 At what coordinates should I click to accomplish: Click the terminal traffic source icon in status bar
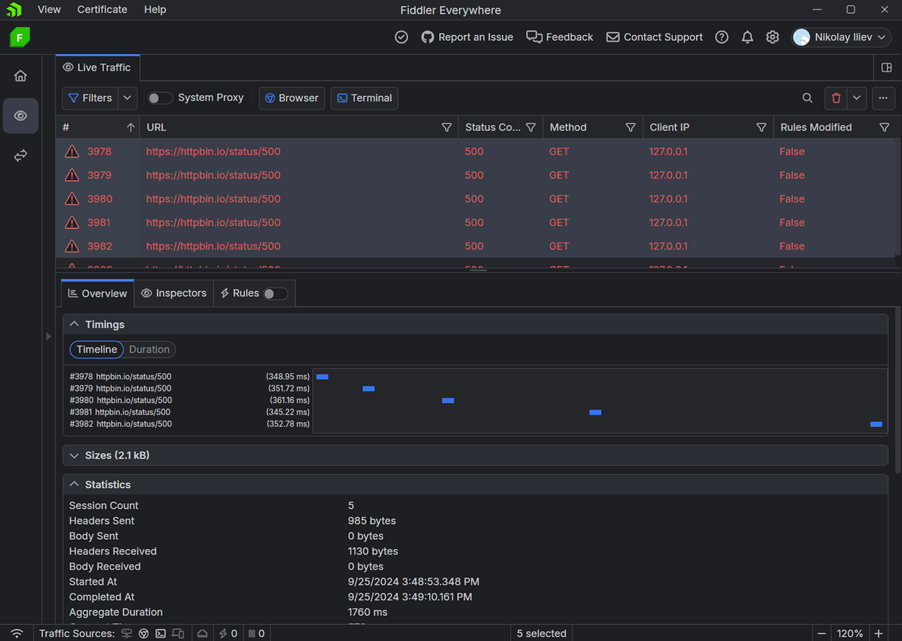point(160,634)
